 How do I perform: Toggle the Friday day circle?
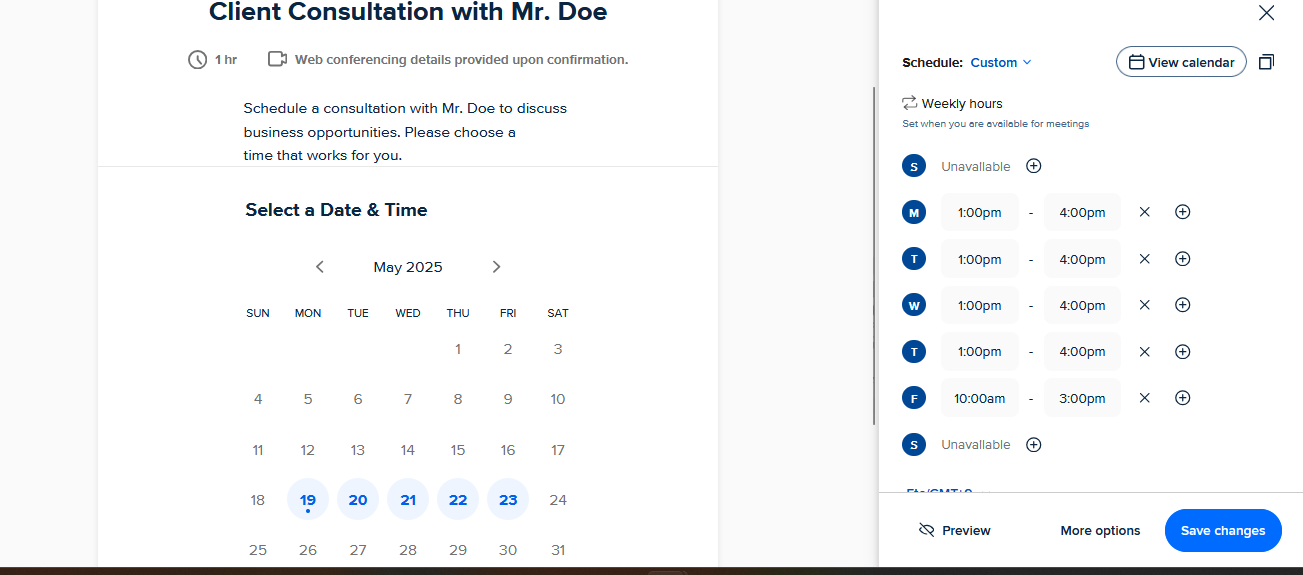[x=913, y=398]
